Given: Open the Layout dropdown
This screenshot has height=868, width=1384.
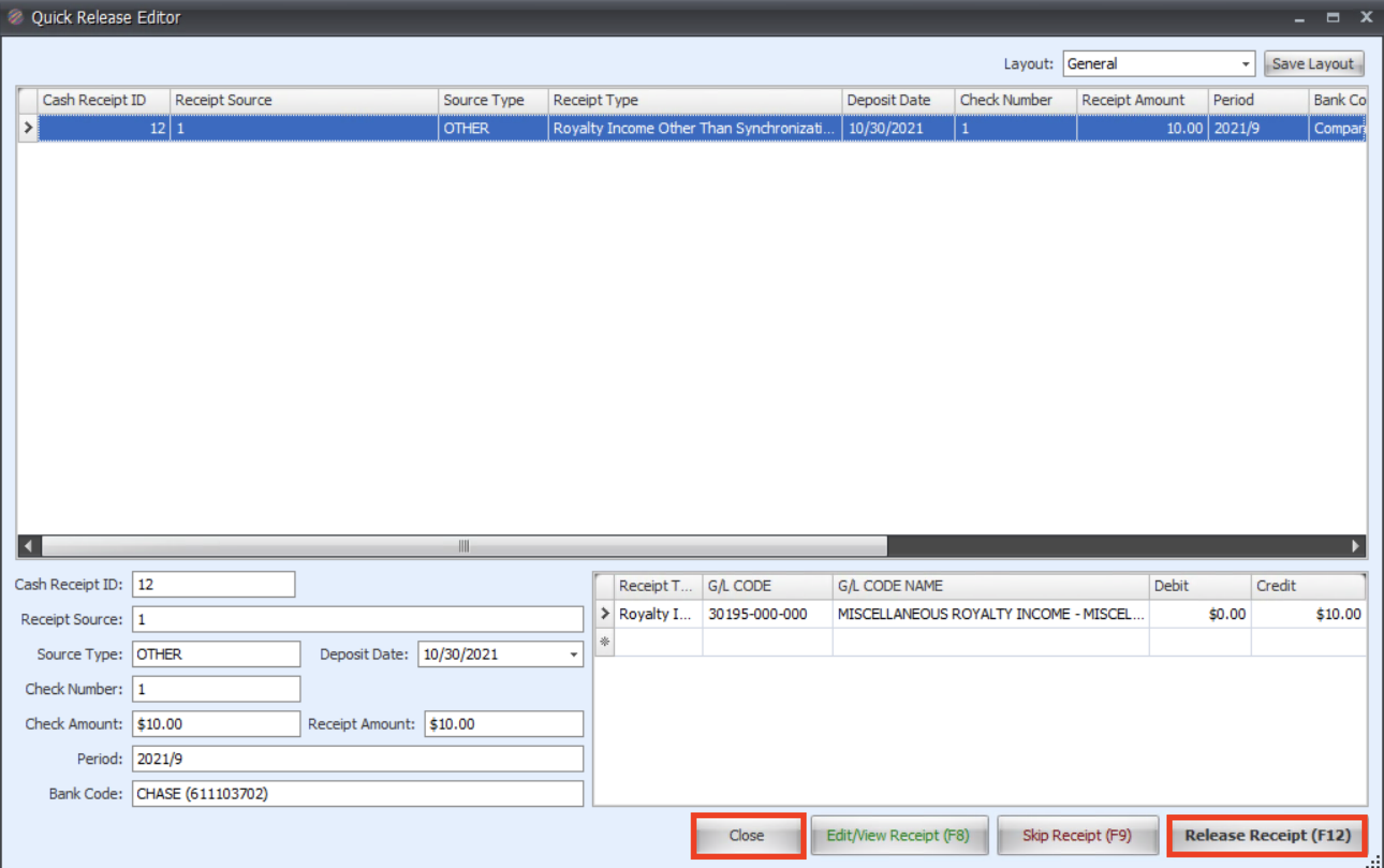Looking at the screenshot, I should [1245, 64].
